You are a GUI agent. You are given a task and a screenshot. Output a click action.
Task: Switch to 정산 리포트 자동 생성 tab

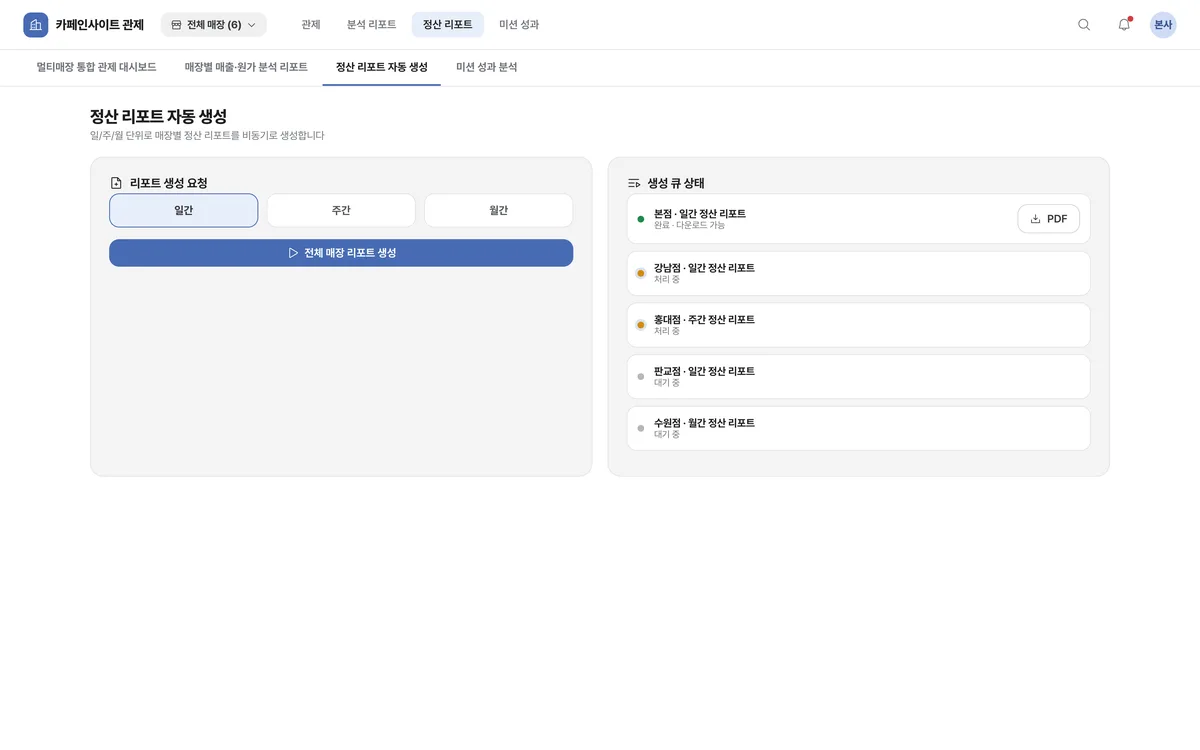point(382,67)
